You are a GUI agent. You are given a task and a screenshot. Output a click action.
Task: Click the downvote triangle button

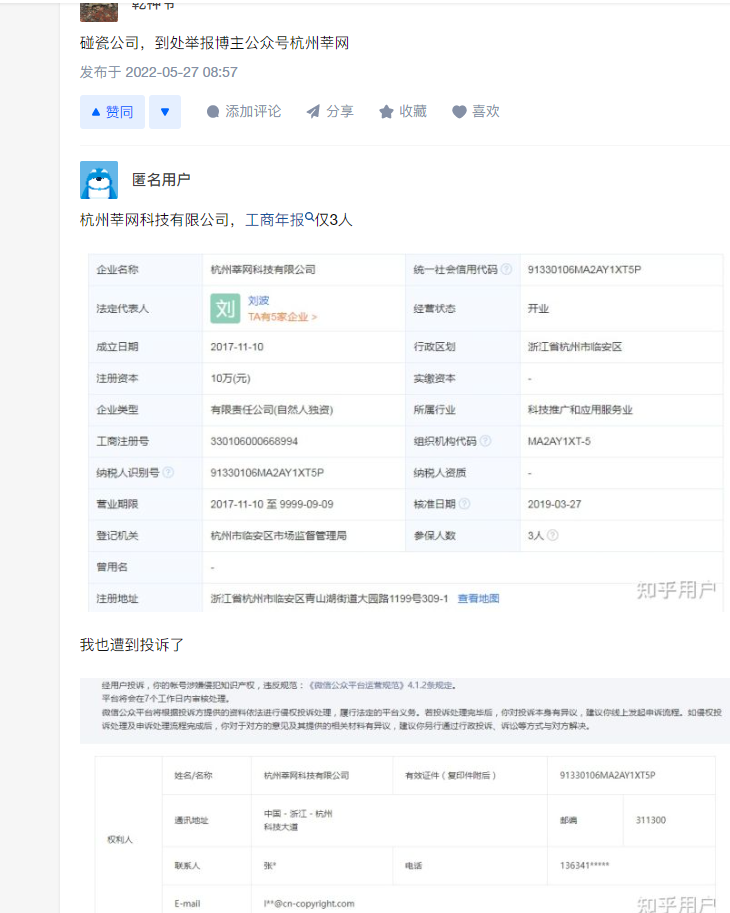click(165, 112)
